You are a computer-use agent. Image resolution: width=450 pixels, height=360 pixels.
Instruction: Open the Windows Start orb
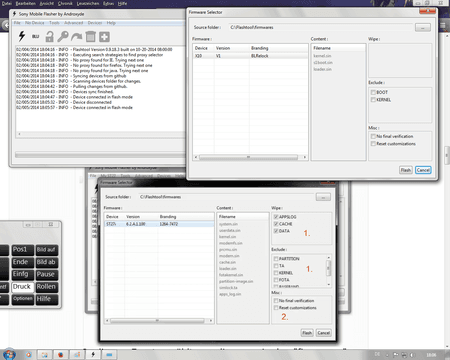tap(9, 354)
